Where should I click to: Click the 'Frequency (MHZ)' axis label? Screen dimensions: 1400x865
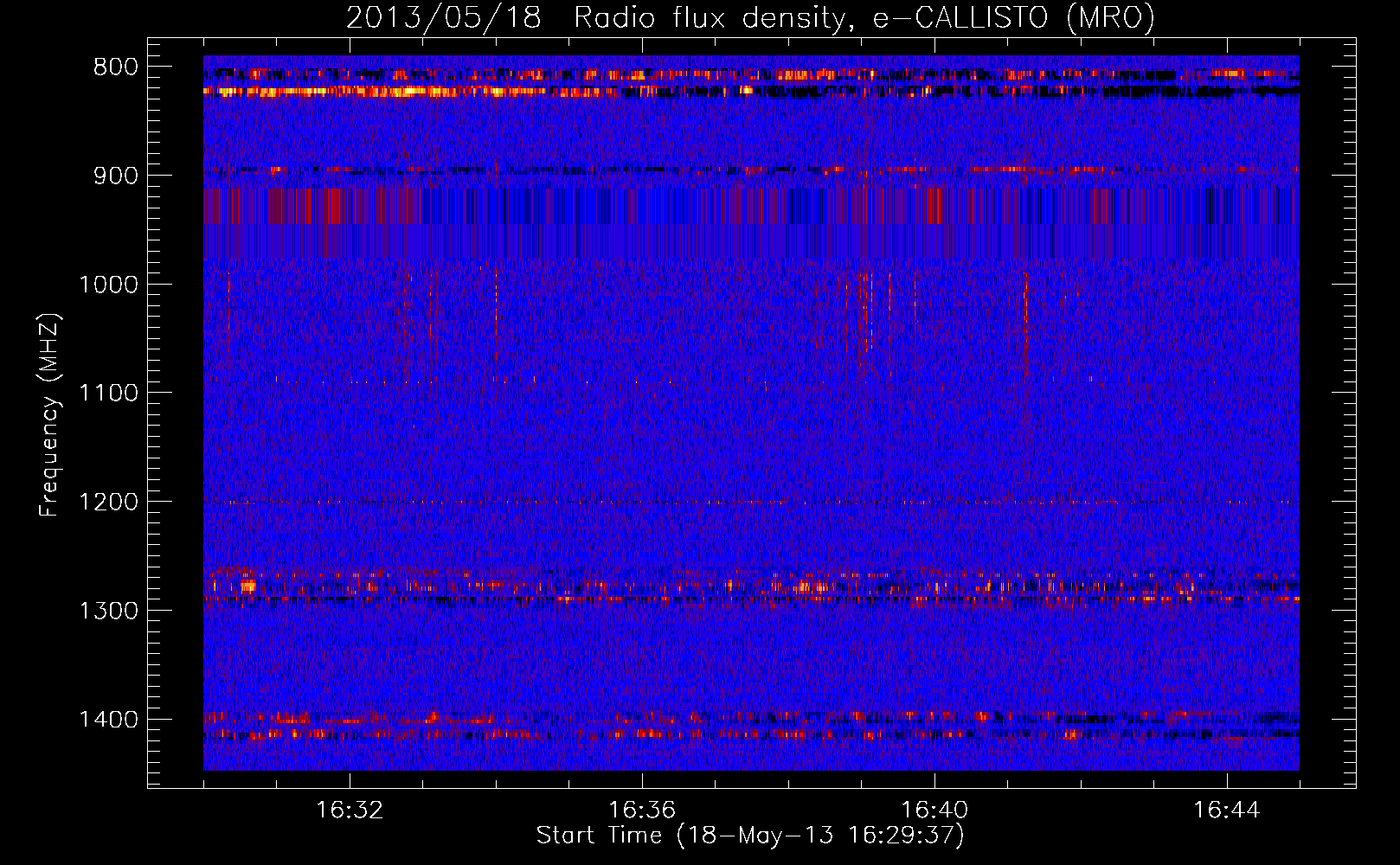(x=50, y=414)
